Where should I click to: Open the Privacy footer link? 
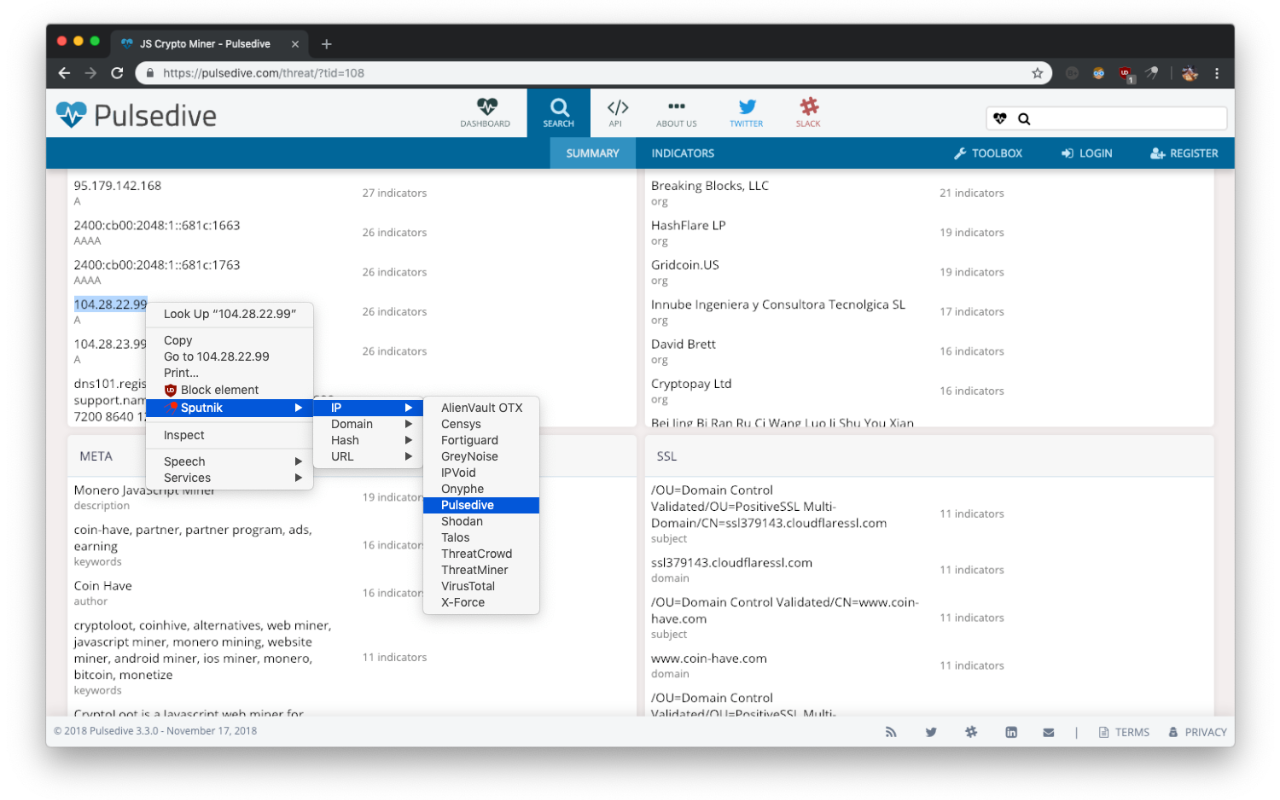pos(1198,732)
